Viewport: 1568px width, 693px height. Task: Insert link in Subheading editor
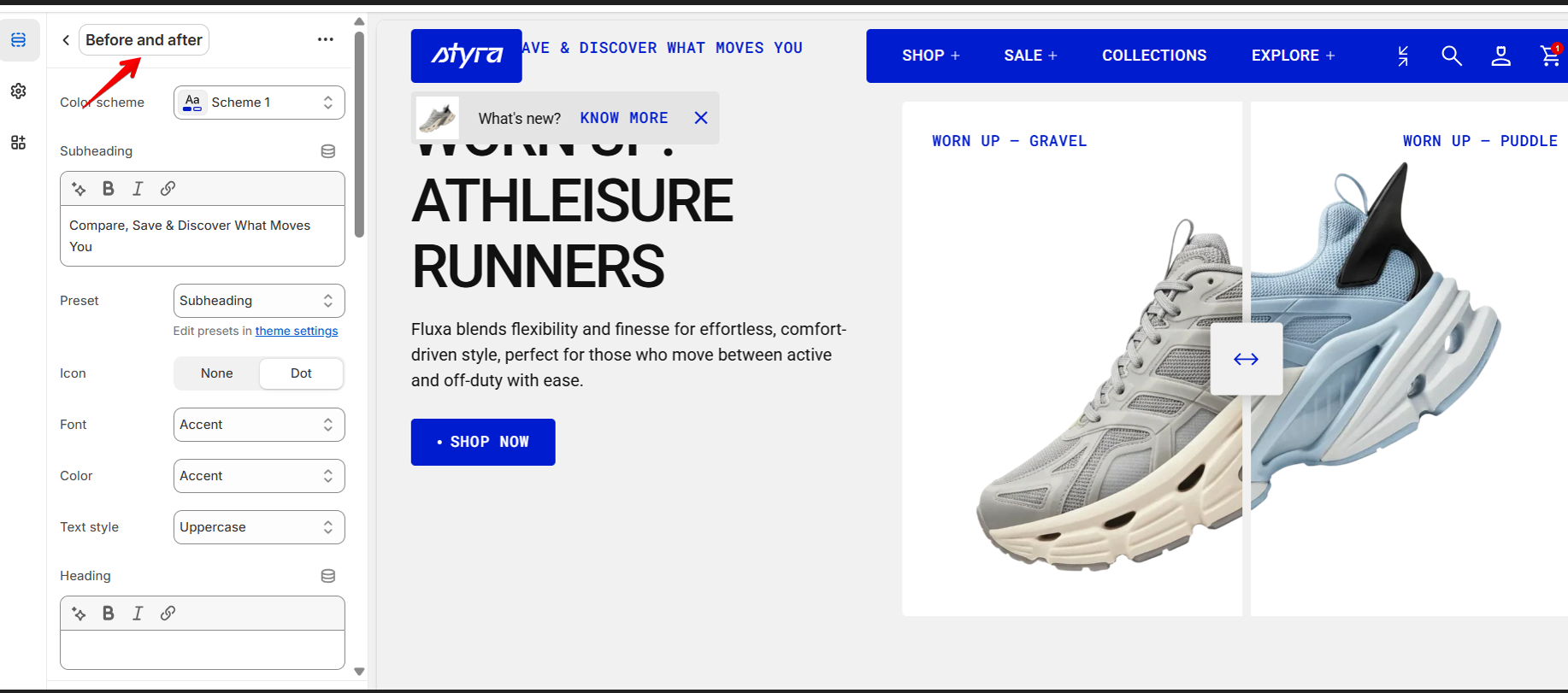coord(168,189)
